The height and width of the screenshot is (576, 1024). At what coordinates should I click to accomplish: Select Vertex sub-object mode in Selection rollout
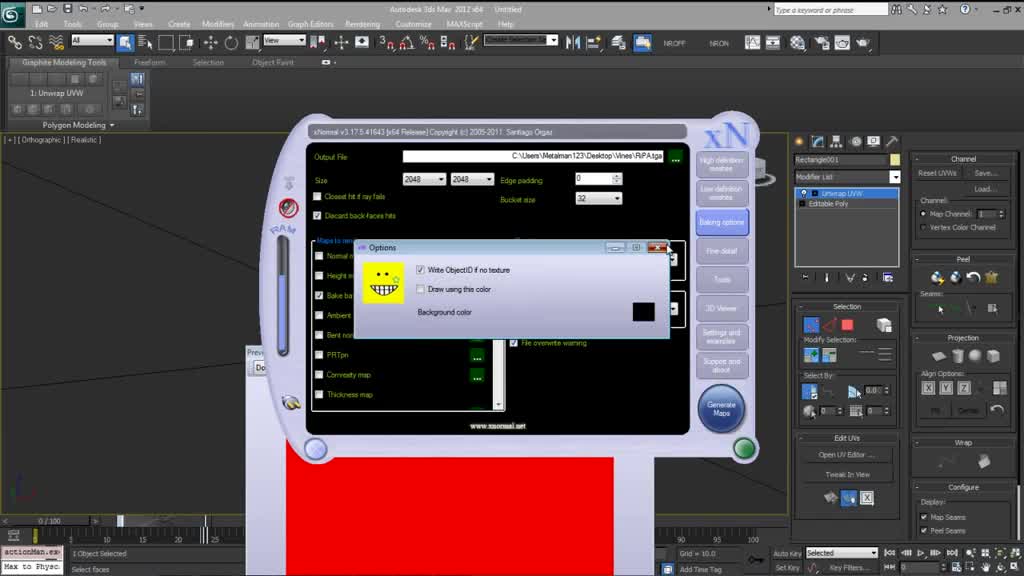tap(811, 325)
